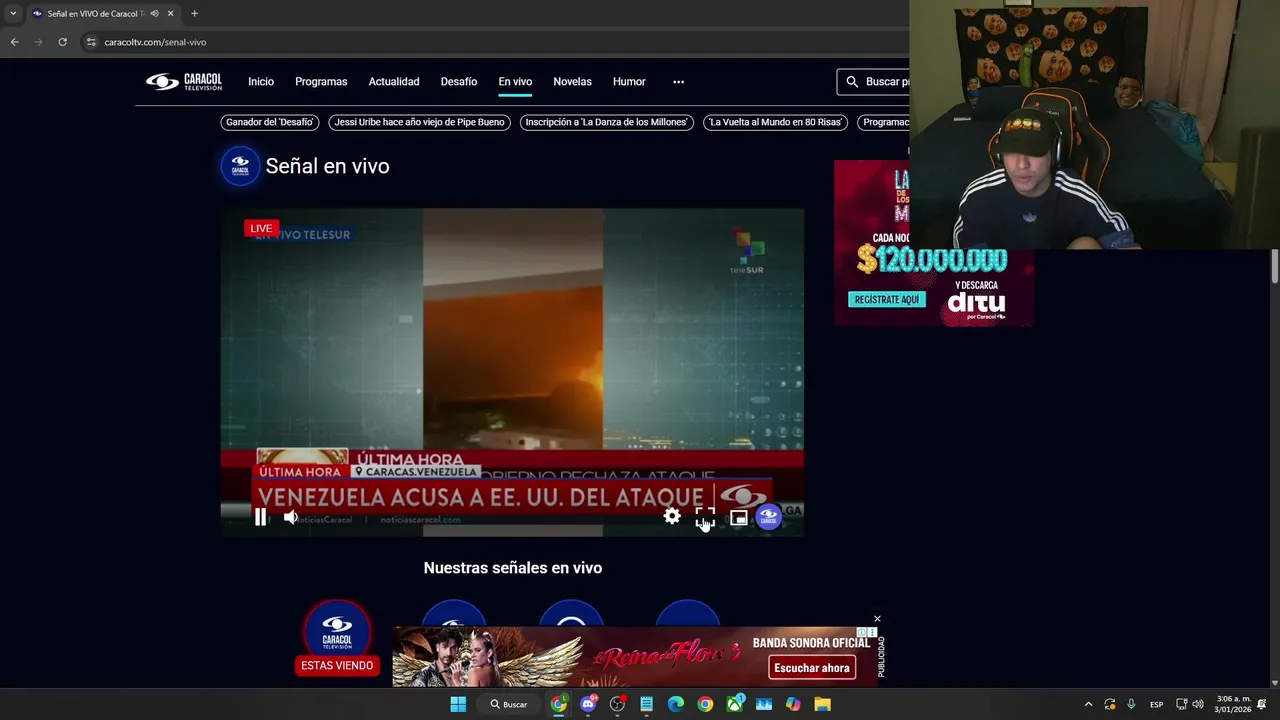
Task: Open File Explorer from the taskbar
Action: 822,704
